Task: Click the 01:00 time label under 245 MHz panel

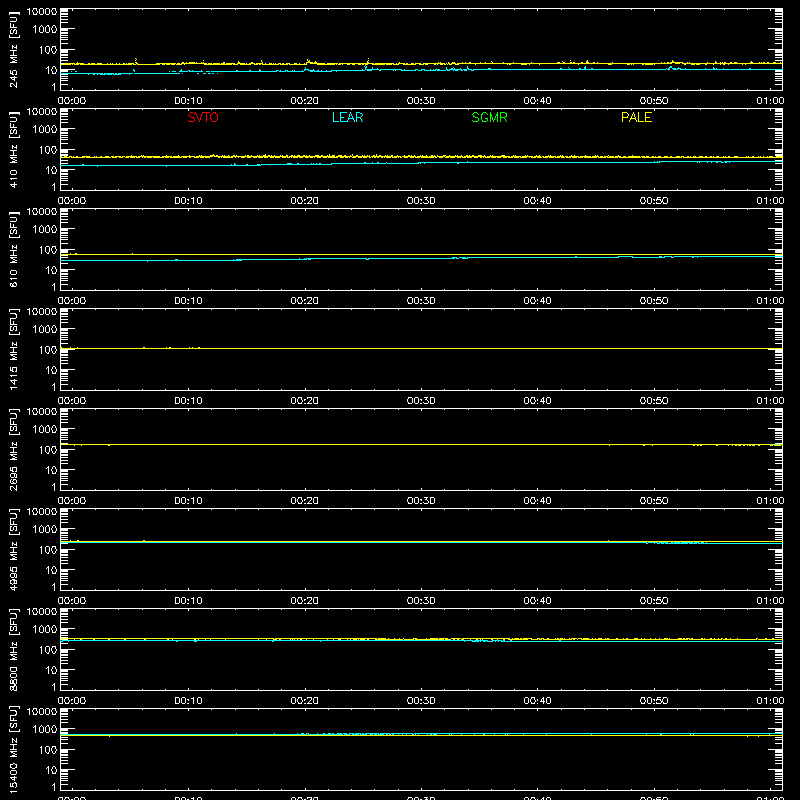Action: (x=770, y=101)
